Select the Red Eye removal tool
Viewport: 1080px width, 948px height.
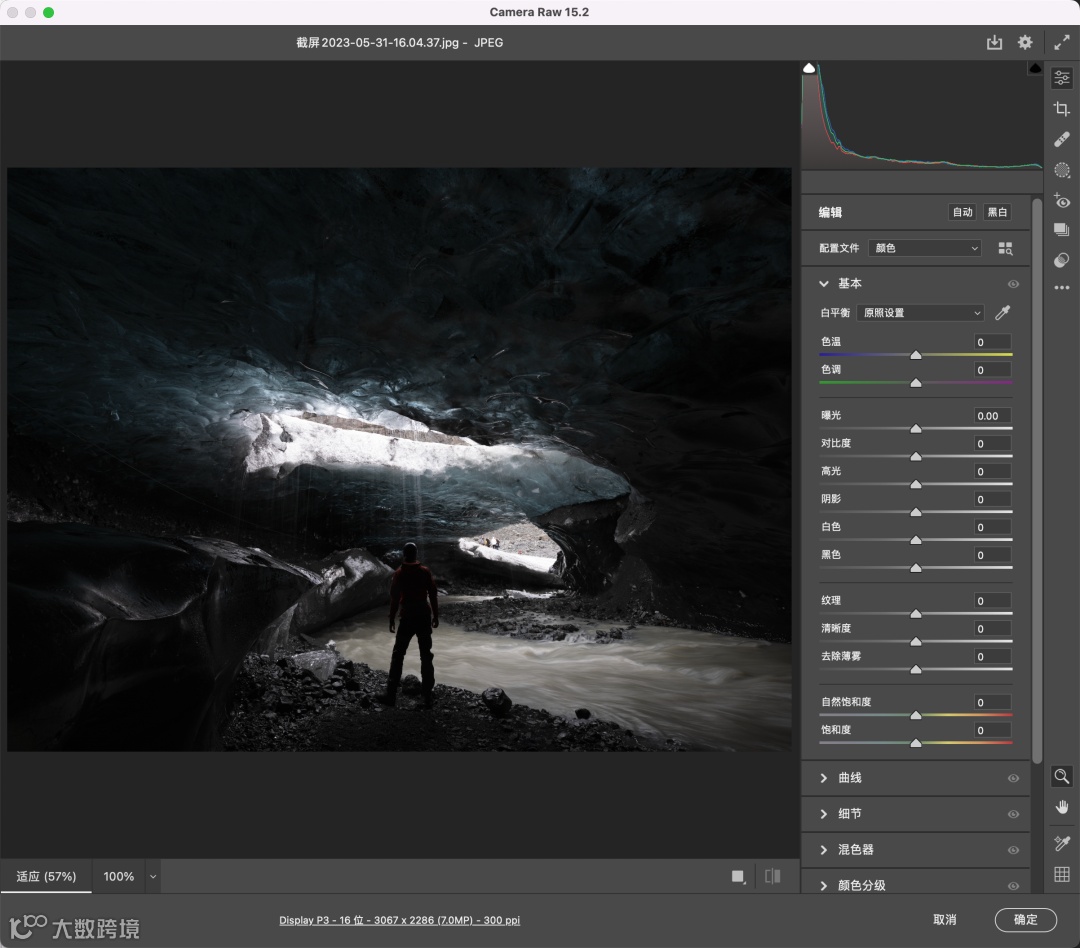point(1062,202)
